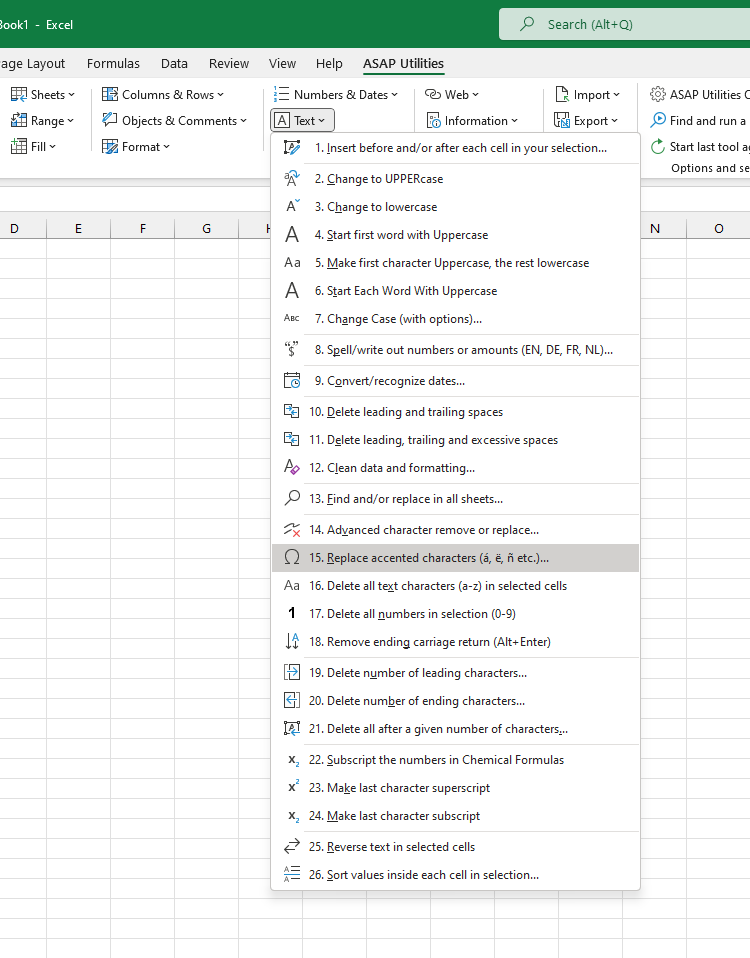The height and width of the screenshot is (958, 750).
Task: Expand the Columns & Rows menu
Action: 163,95
